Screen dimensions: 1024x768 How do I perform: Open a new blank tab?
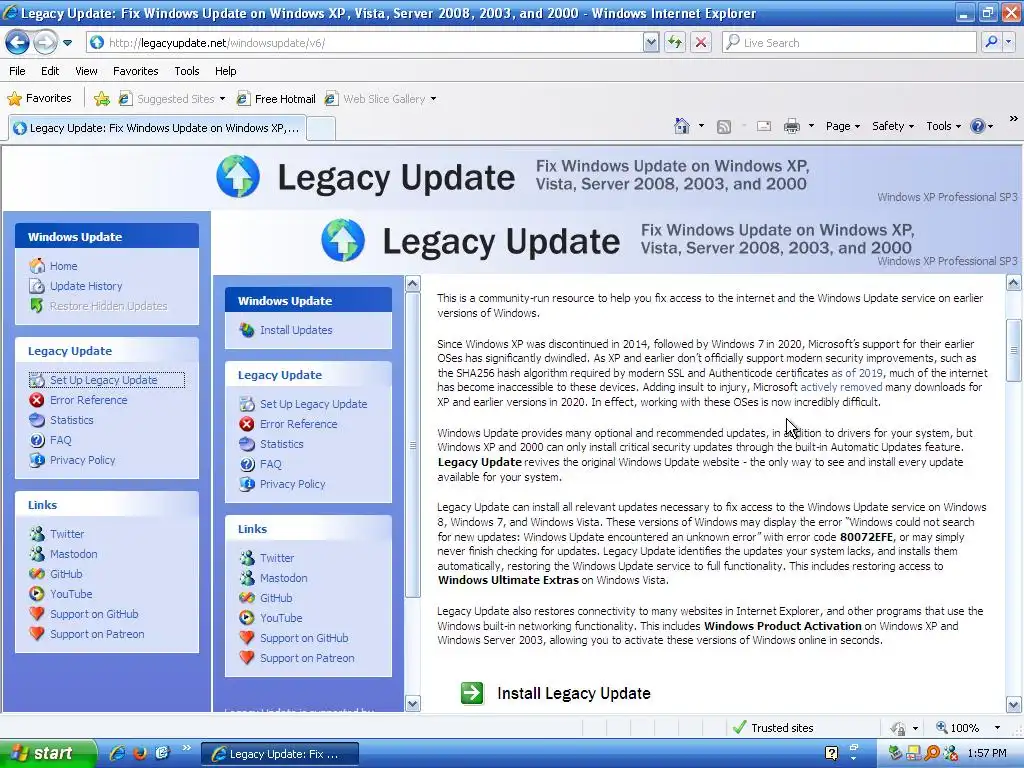tap(321, 129)
